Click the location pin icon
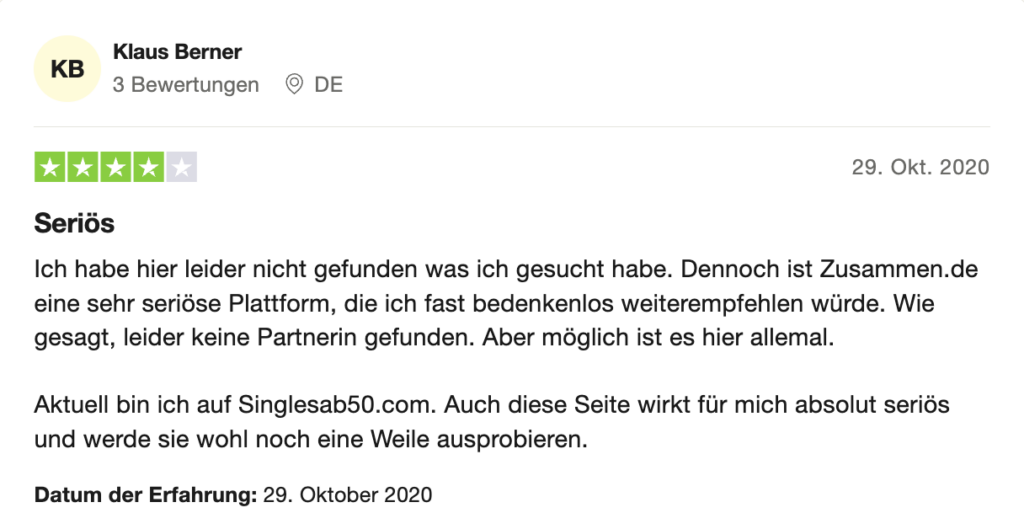This screenshot has height=529, width=1024. tap(295, 84)
